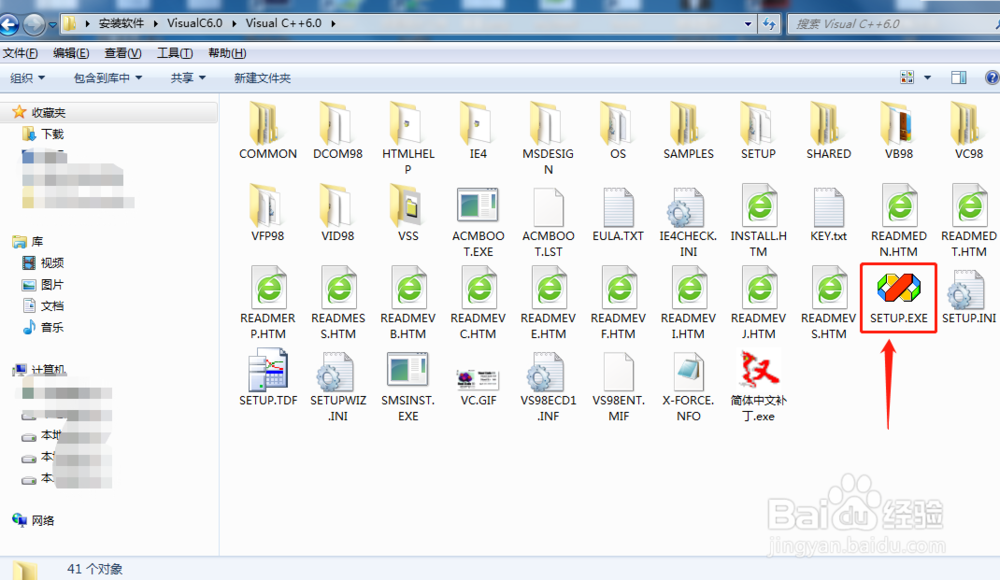Select the EULA.TXT file

point(618,214)
